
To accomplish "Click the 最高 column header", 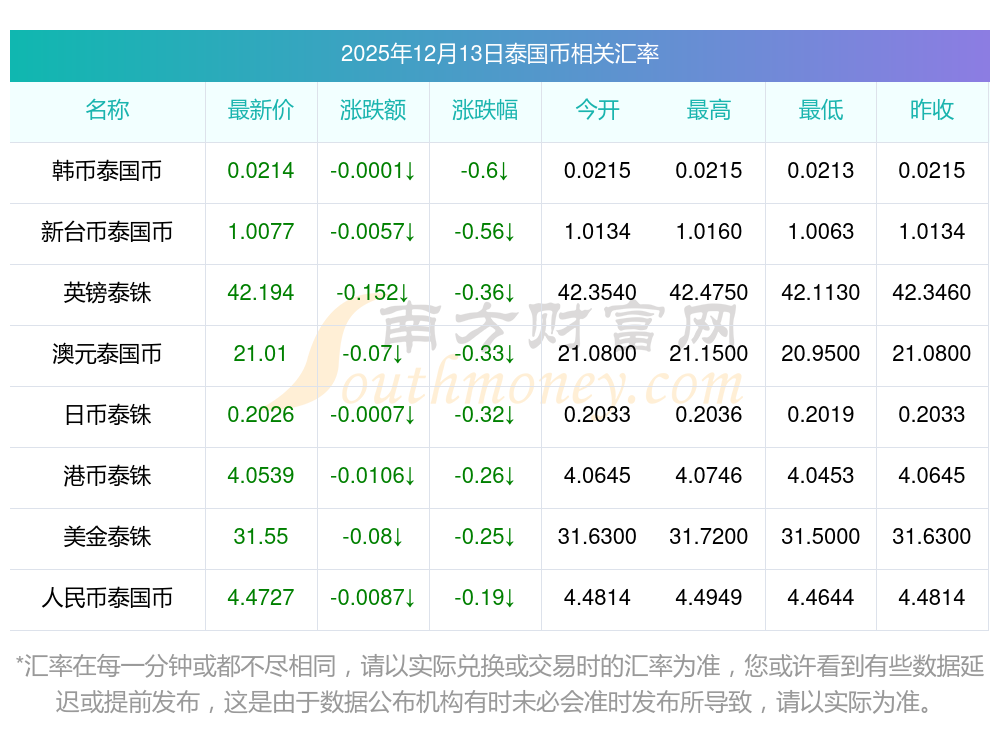I will tap(709, 110).
